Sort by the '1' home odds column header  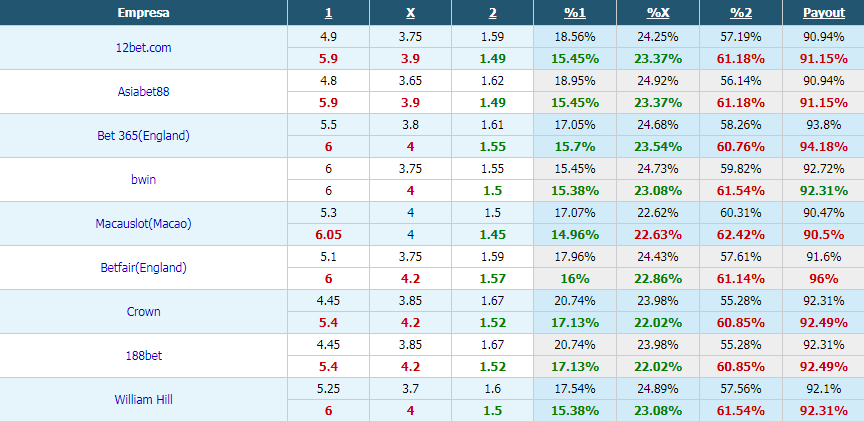click(x=328, y=13)
